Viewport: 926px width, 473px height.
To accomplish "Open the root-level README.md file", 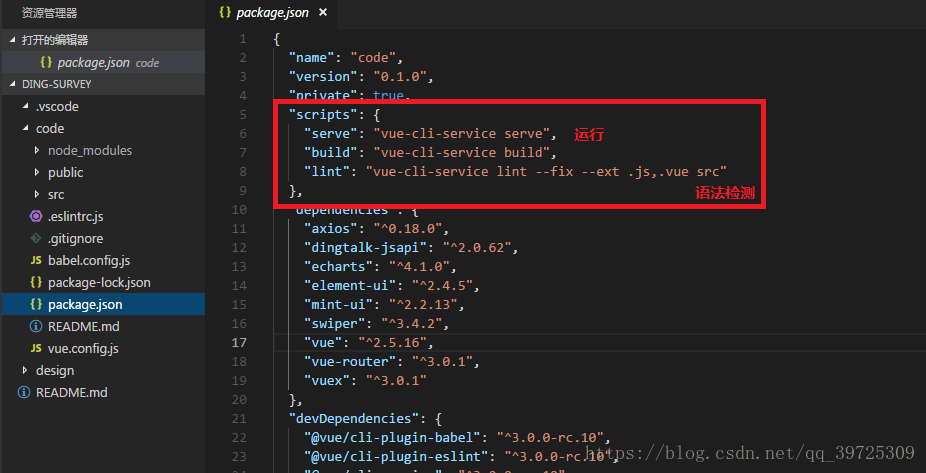I will pyautogui.click(x=71, y=392).
